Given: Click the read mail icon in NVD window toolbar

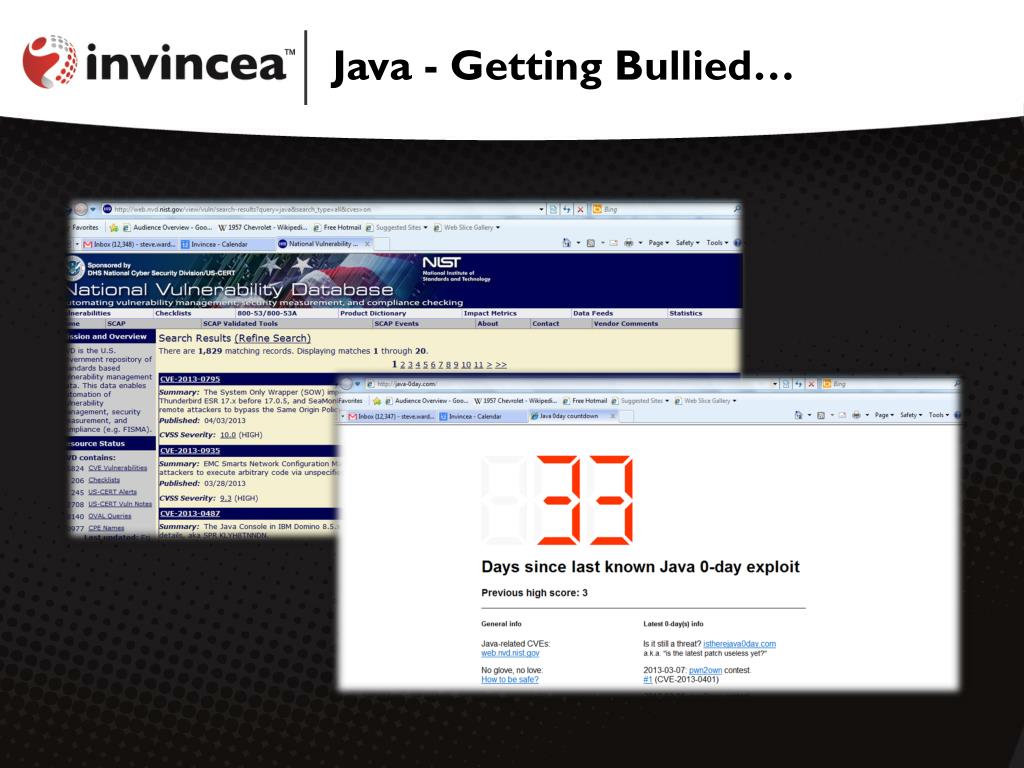Looking at the screenshot, I should pos(613,243).
